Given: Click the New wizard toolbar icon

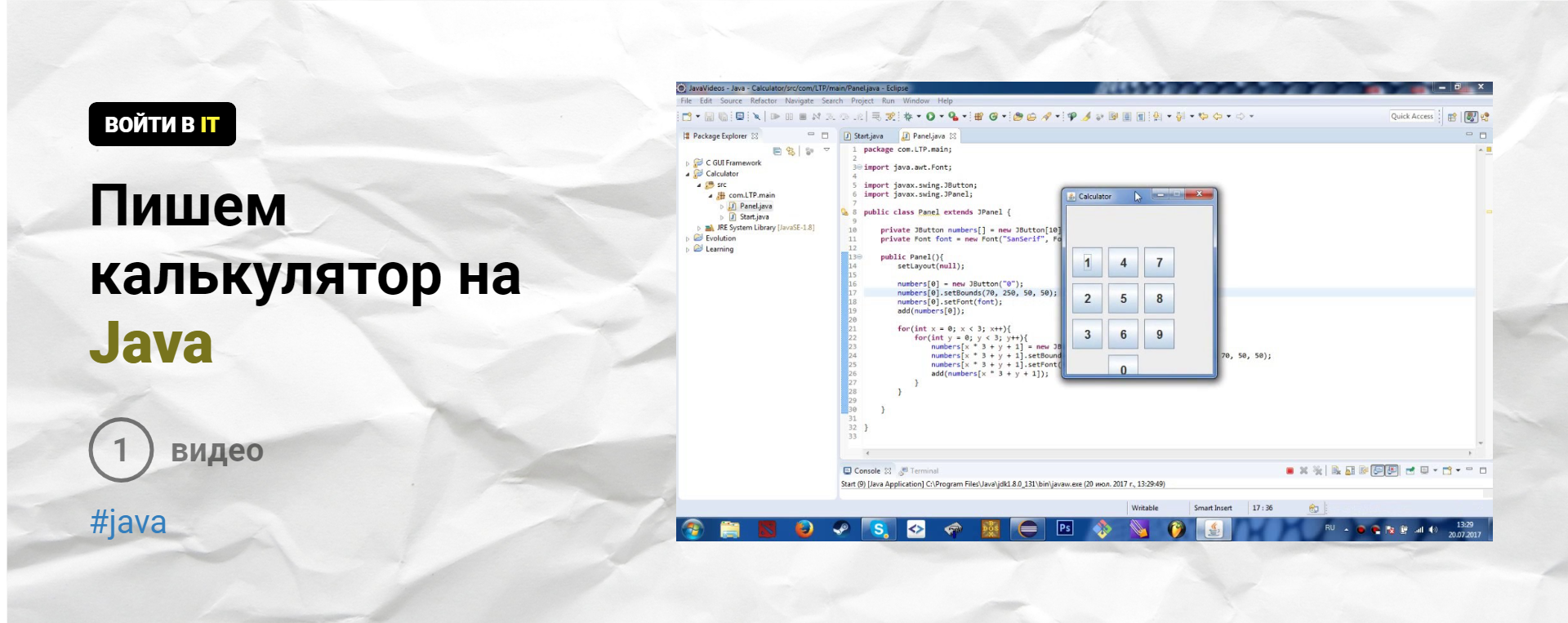Looking at the screenshot, I should coord(687,117).
